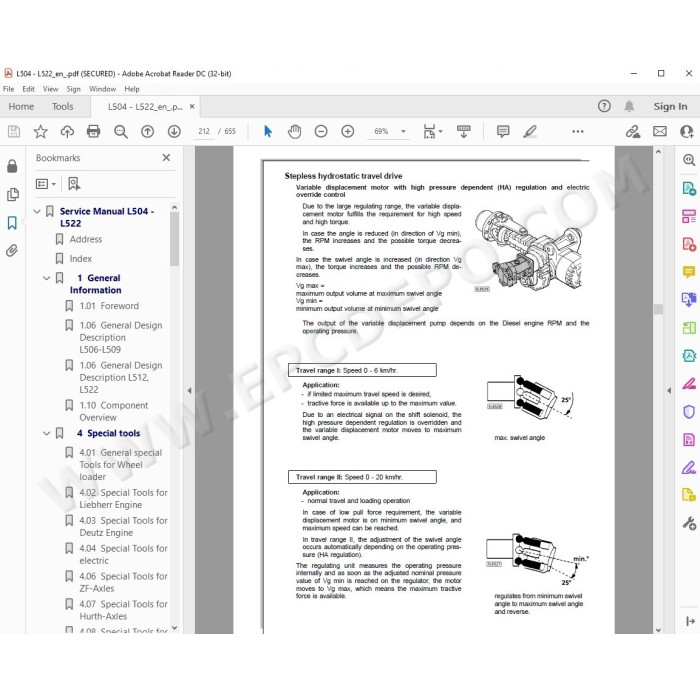The image size is (700, 700).
Task: Toggle the Bookmarks side panel icon
Action: 12,223
